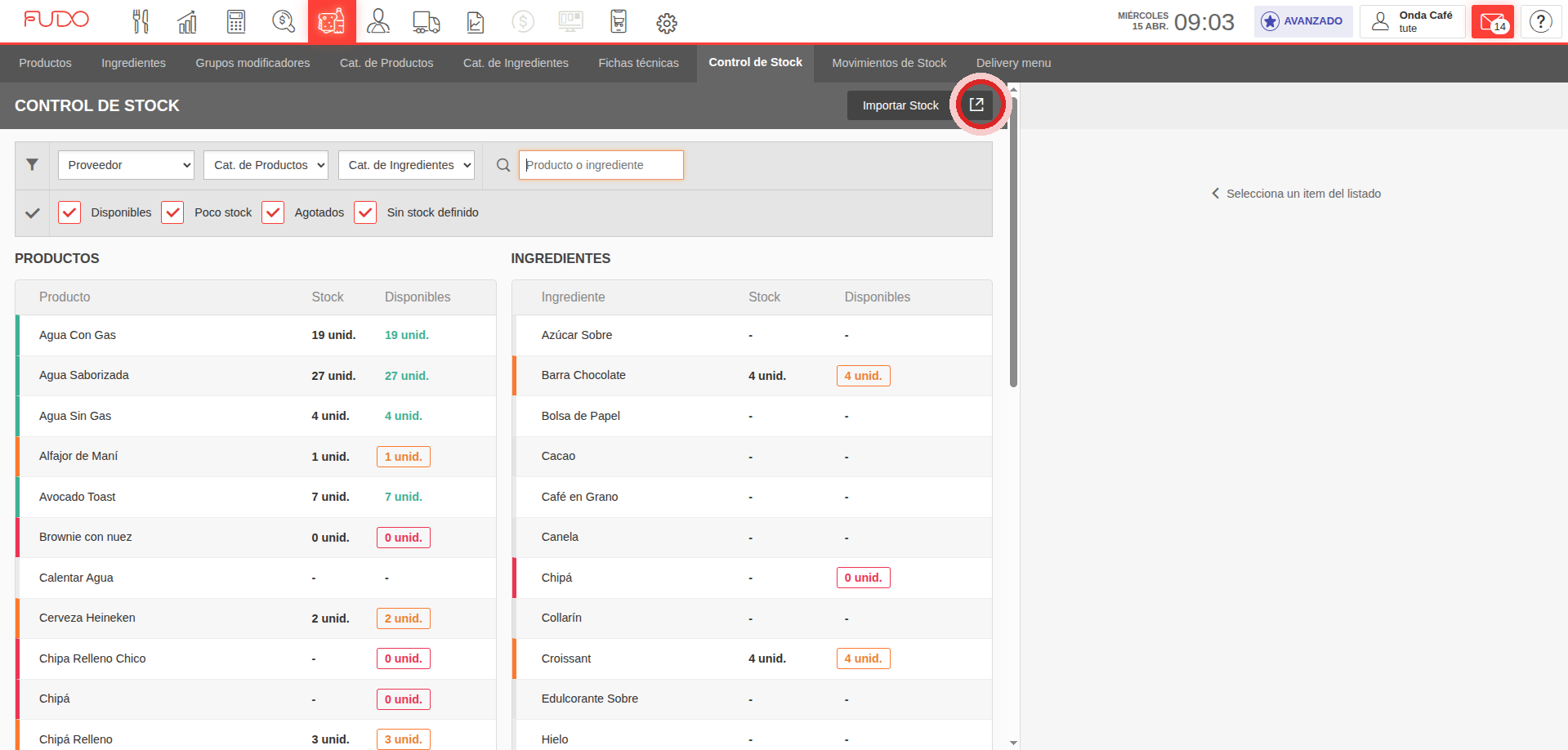
Task: Toggle the Disponibles checkbox
Action: click(69, 212)
